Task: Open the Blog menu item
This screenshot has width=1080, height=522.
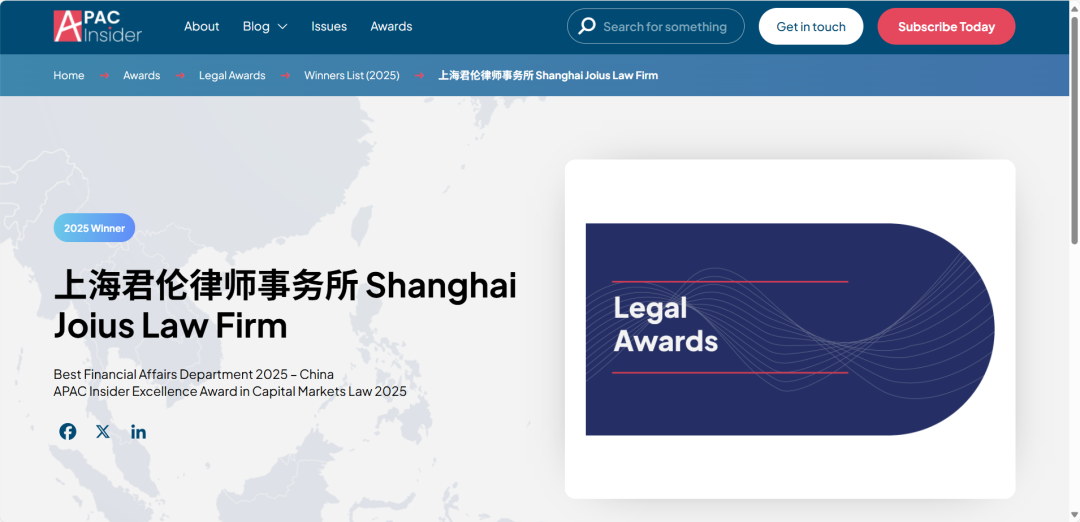Action: pos(256,26)
